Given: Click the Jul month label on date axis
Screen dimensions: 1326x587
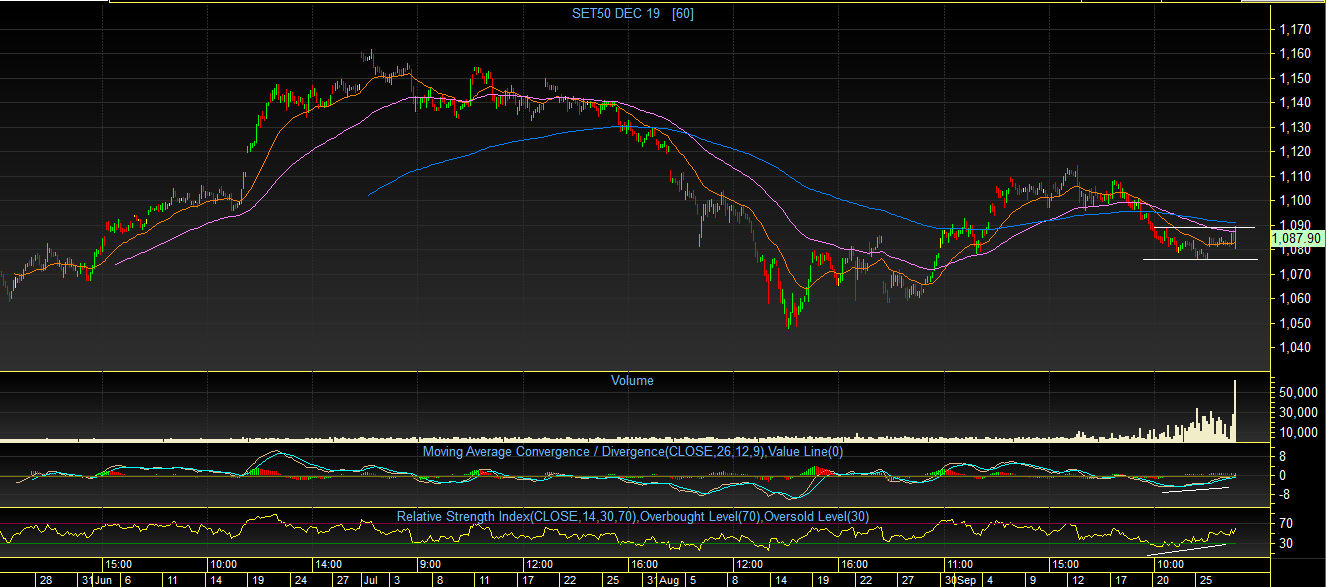Looking at the screenshot, I should (370, 580).
